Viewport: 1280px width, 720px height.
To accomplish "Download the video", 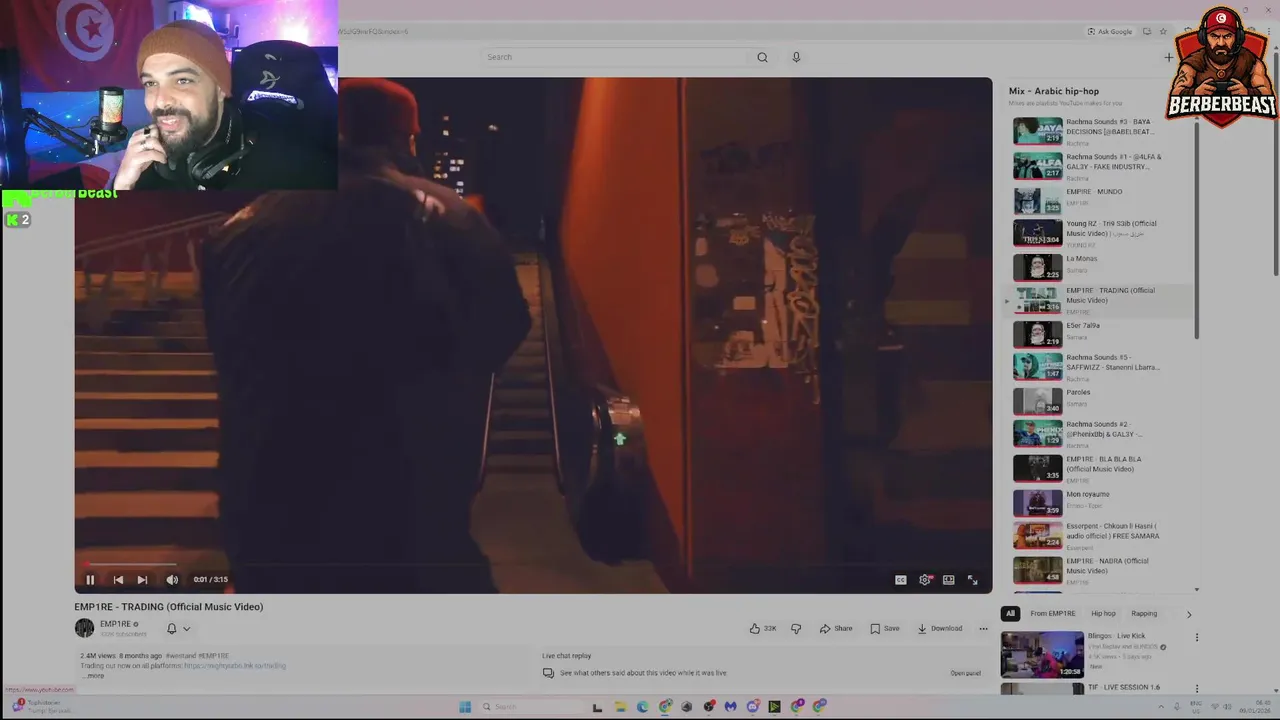I will pyautogui.click(x=940, y=629).
